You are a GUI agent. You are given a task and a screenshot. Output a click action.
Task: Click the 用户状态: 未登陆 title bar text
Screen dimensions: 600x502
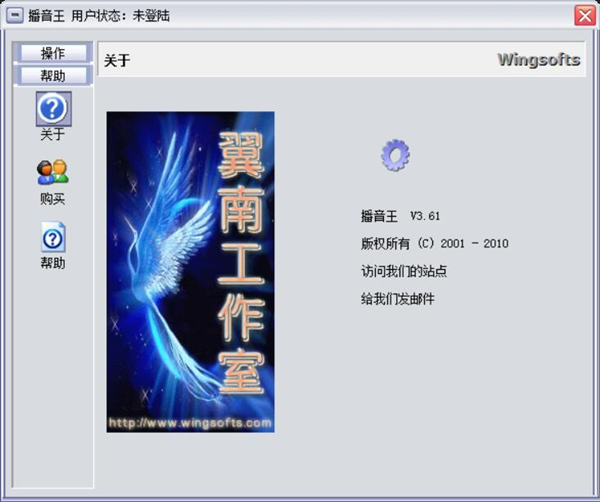coord(121,16)
